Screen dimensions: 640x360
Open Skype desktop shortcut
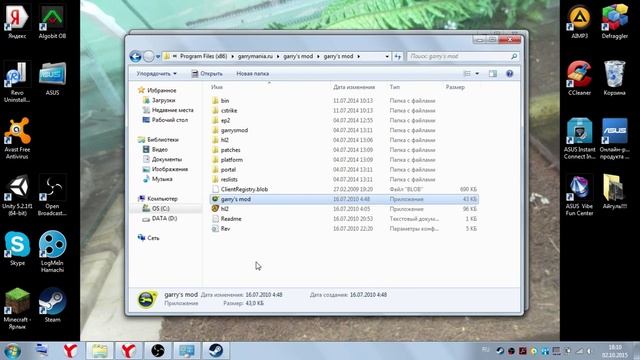tap(17, 248)
